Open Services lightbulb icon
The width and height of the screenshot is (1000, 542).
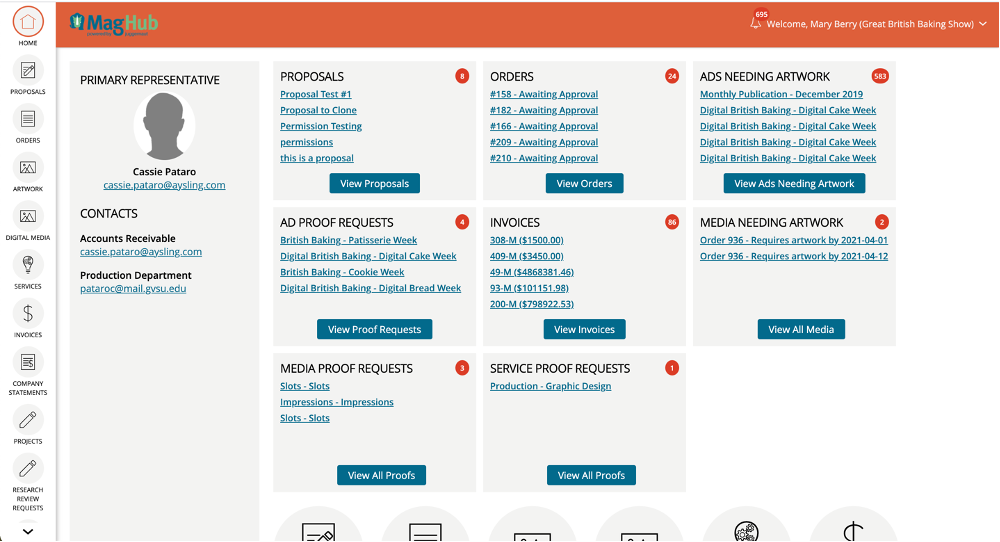[28, 265]
